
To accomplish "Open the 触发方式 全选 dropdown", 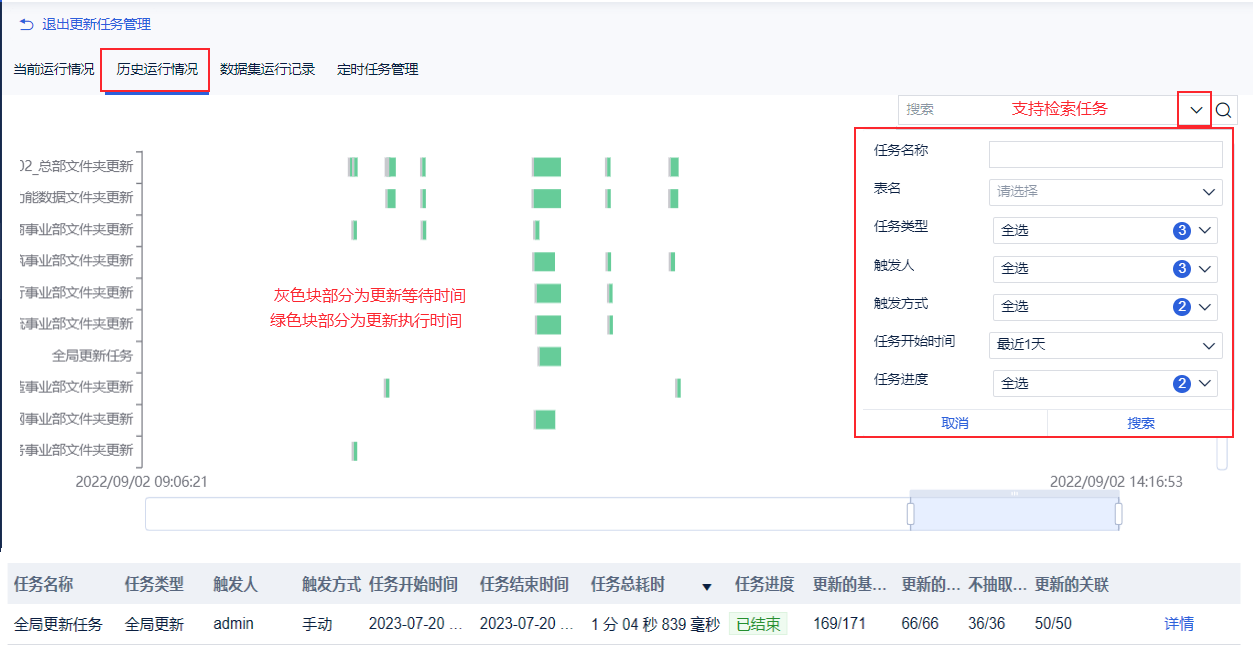I will 1105,307.
